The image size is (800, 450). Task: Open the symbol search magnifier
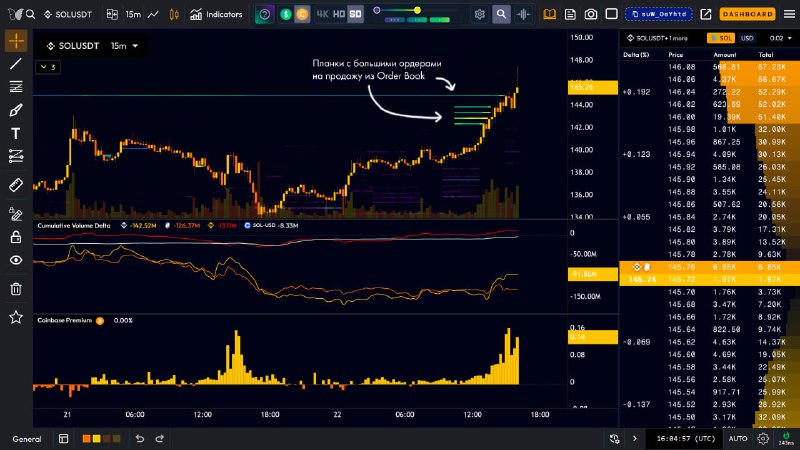[x=31, y=14]
